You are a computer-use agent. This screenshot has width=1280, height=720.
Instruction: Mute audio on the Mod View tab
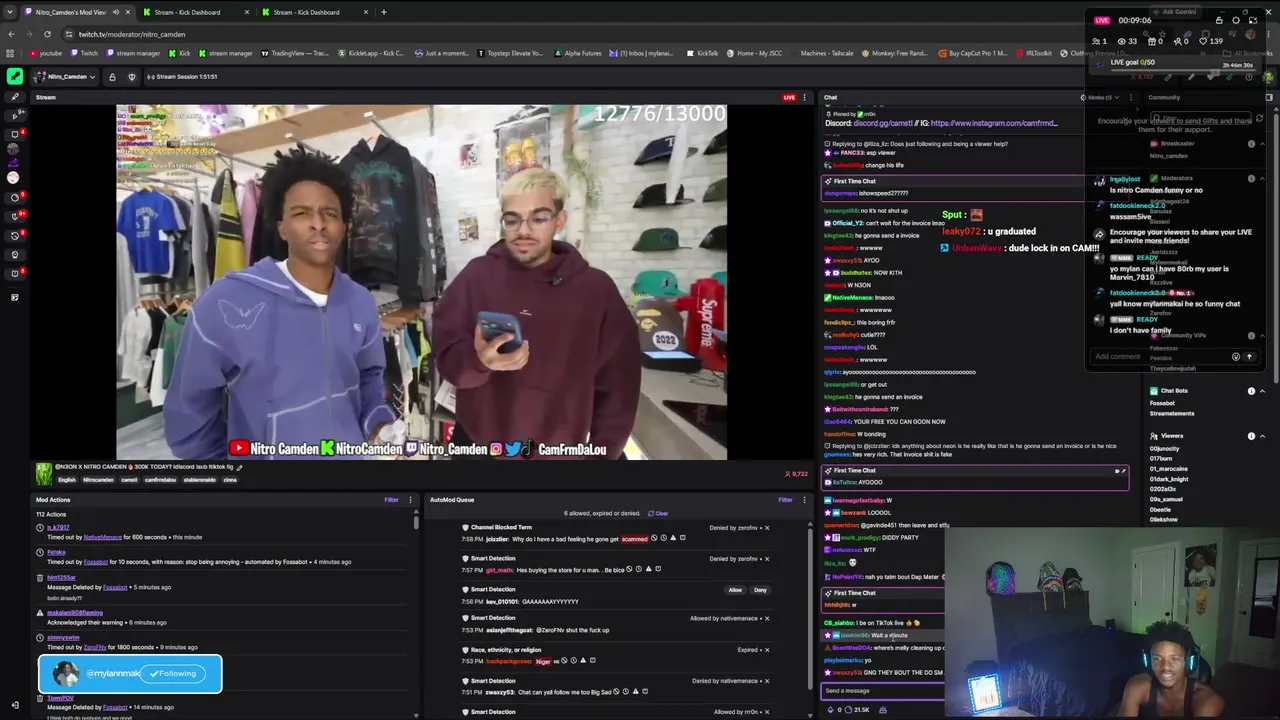(x=116, y=12)
